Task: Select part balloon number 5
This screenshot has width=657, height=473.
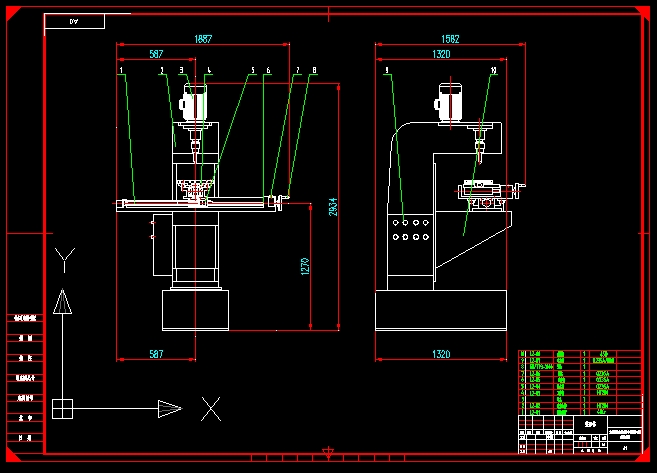Action: 253,70
